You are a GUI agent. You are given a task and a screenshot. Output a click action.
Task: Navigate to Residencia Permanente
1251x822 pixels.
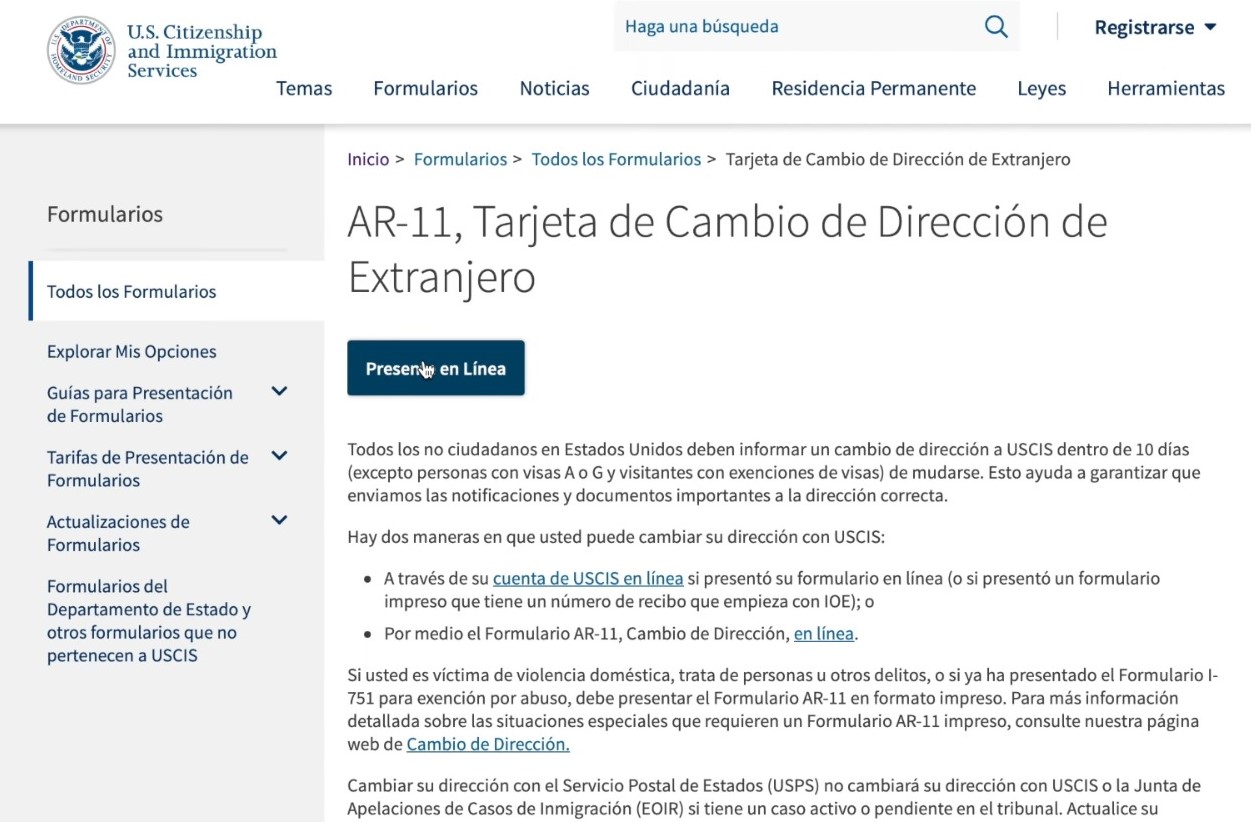(873, 89)
